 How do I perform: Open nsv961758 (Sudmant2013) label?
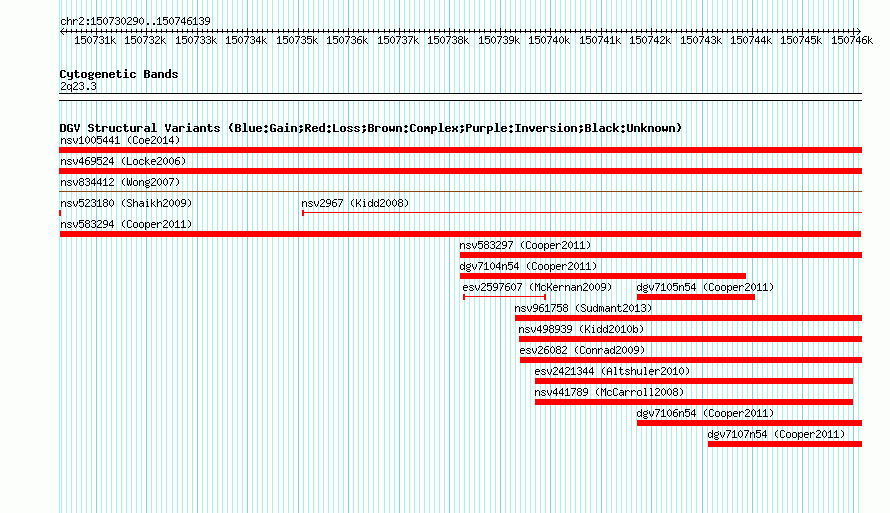point(583,308)
